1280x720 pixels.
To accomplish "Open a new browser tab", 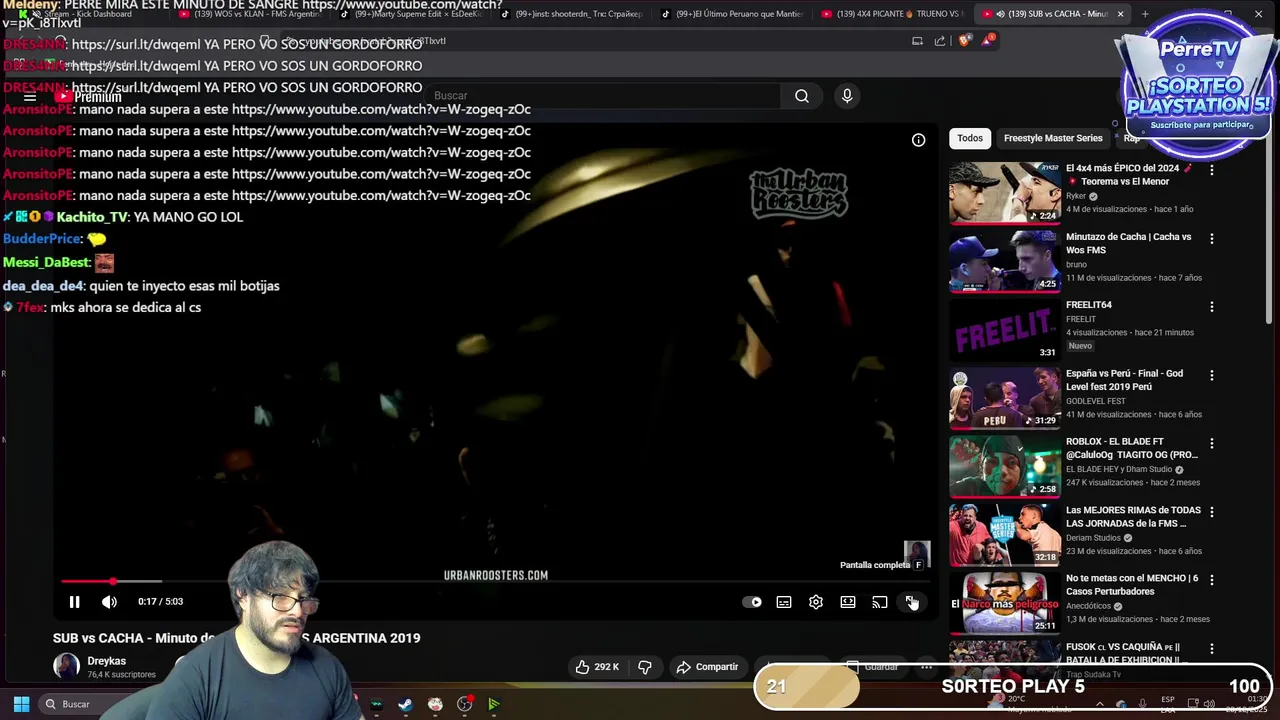I will pos(1145,14).
